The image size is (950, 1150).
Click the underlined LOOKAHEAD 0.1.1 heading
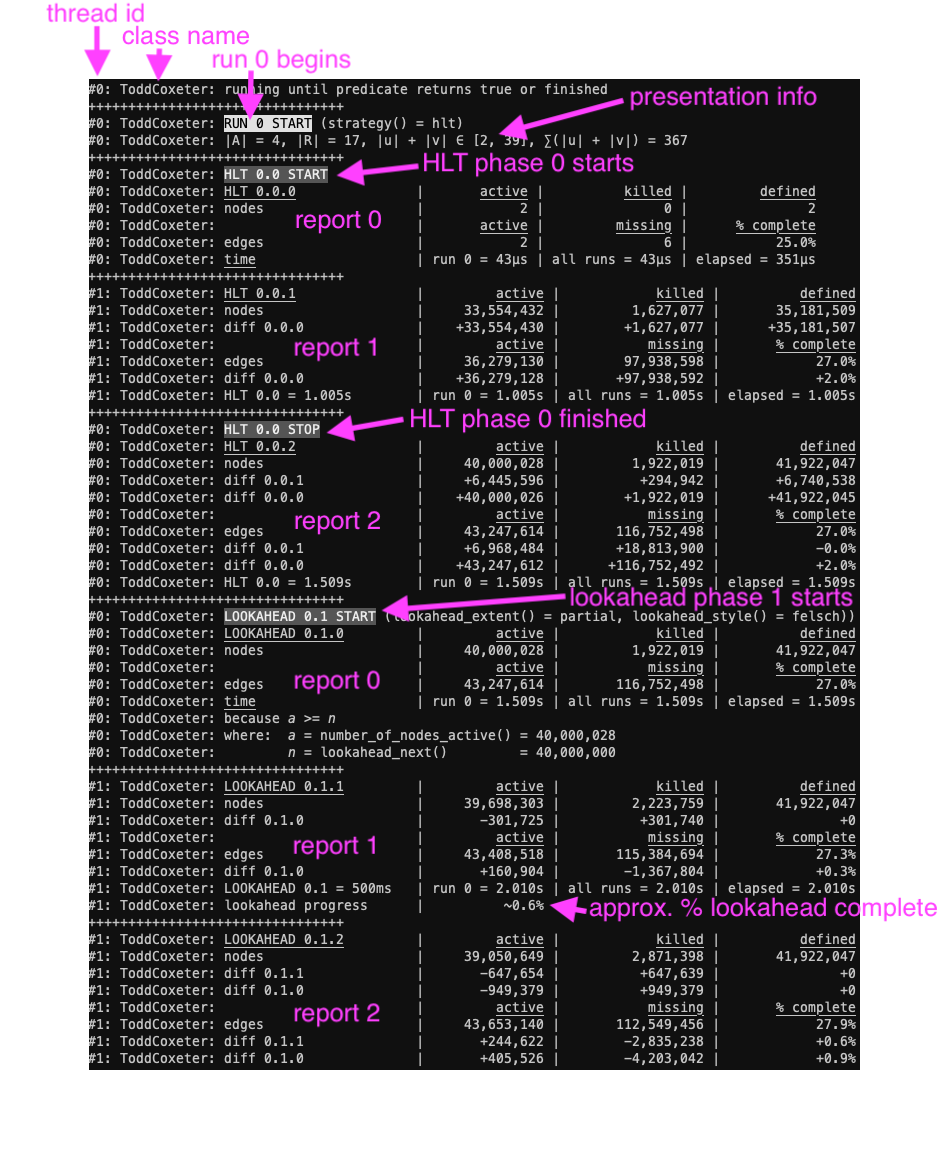click(x=283, y=787)
